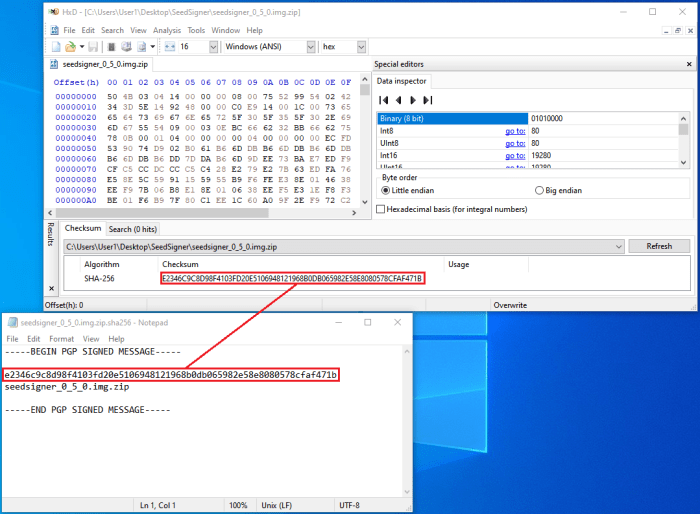Jump to first byte in Data inspector
This screenshot has height=514, width=700.
[382, 100]
